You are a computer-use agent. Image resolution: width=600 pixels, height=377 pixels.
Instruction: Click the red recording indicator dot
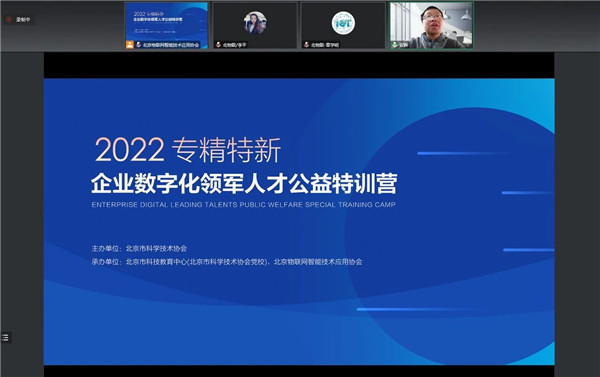pos(9,19)
